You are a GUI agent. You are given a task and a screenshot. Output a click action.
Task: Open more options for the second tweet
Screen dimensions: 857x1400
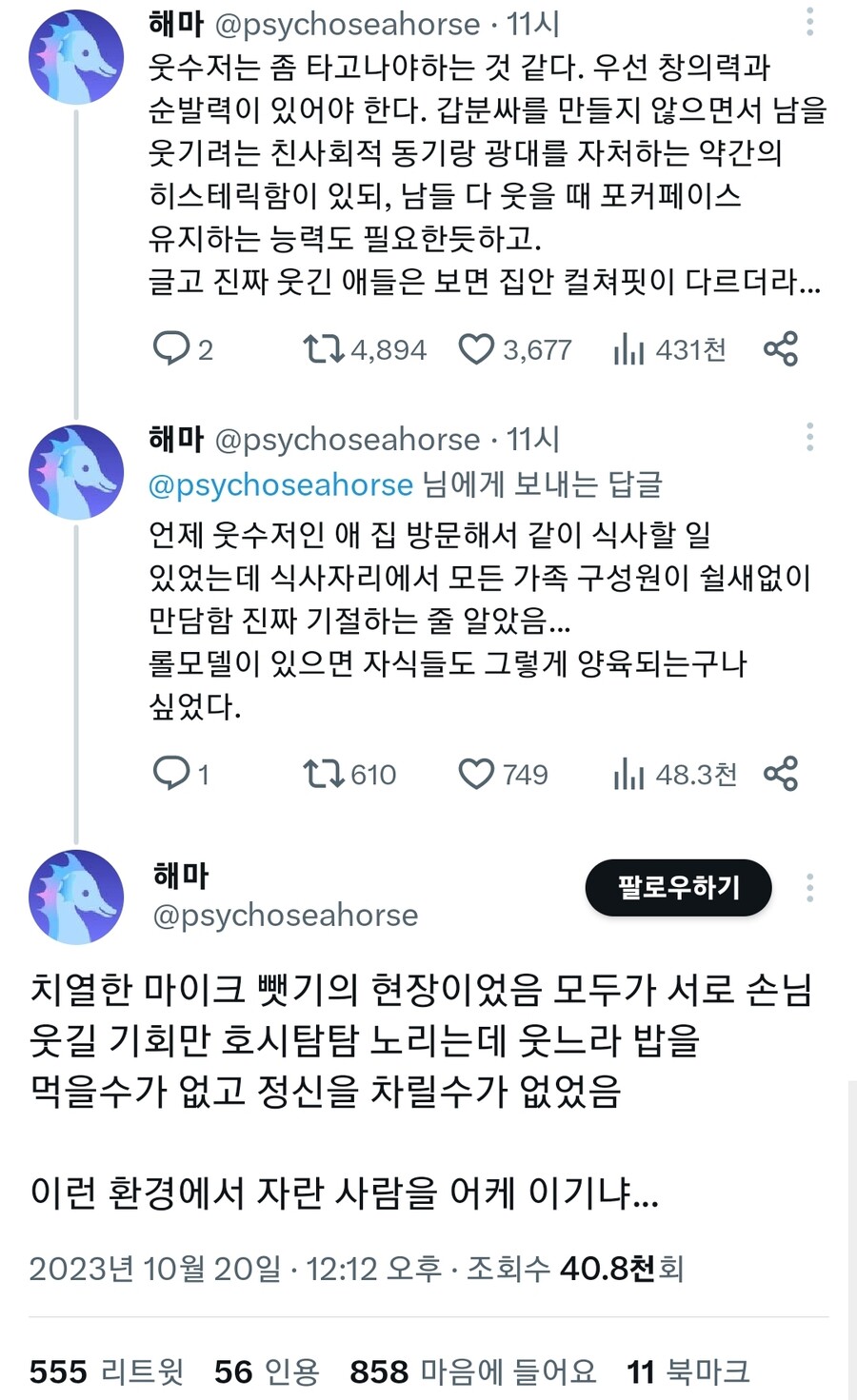[x=809, y=438]
